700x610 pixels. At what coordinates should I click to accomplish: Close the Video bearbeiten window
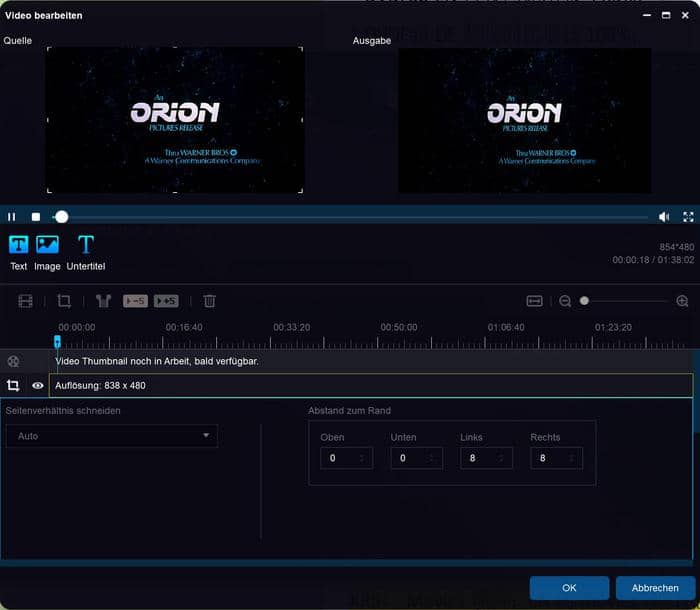tap(685, 15)
